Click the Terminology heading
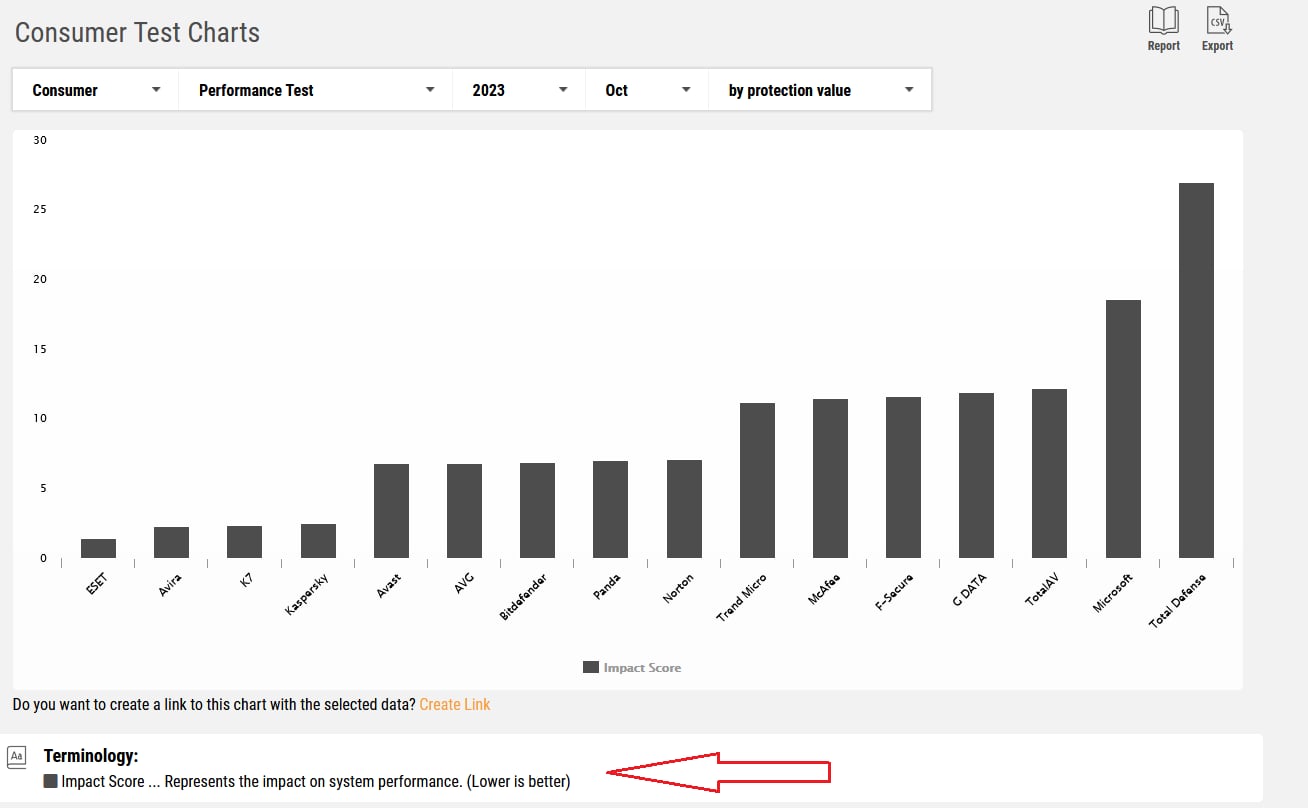 coord(91,756)
